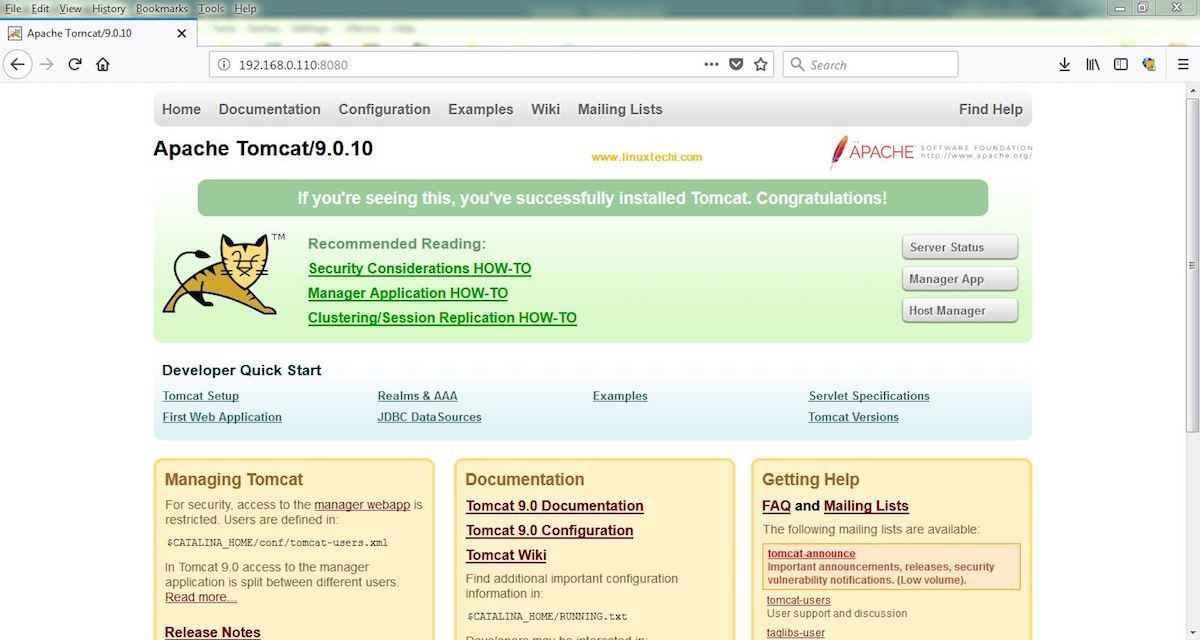The width and height of the screenshot is (1200, 640).
Task: Open Tomcat Setup link
Action: coord(201,396)
